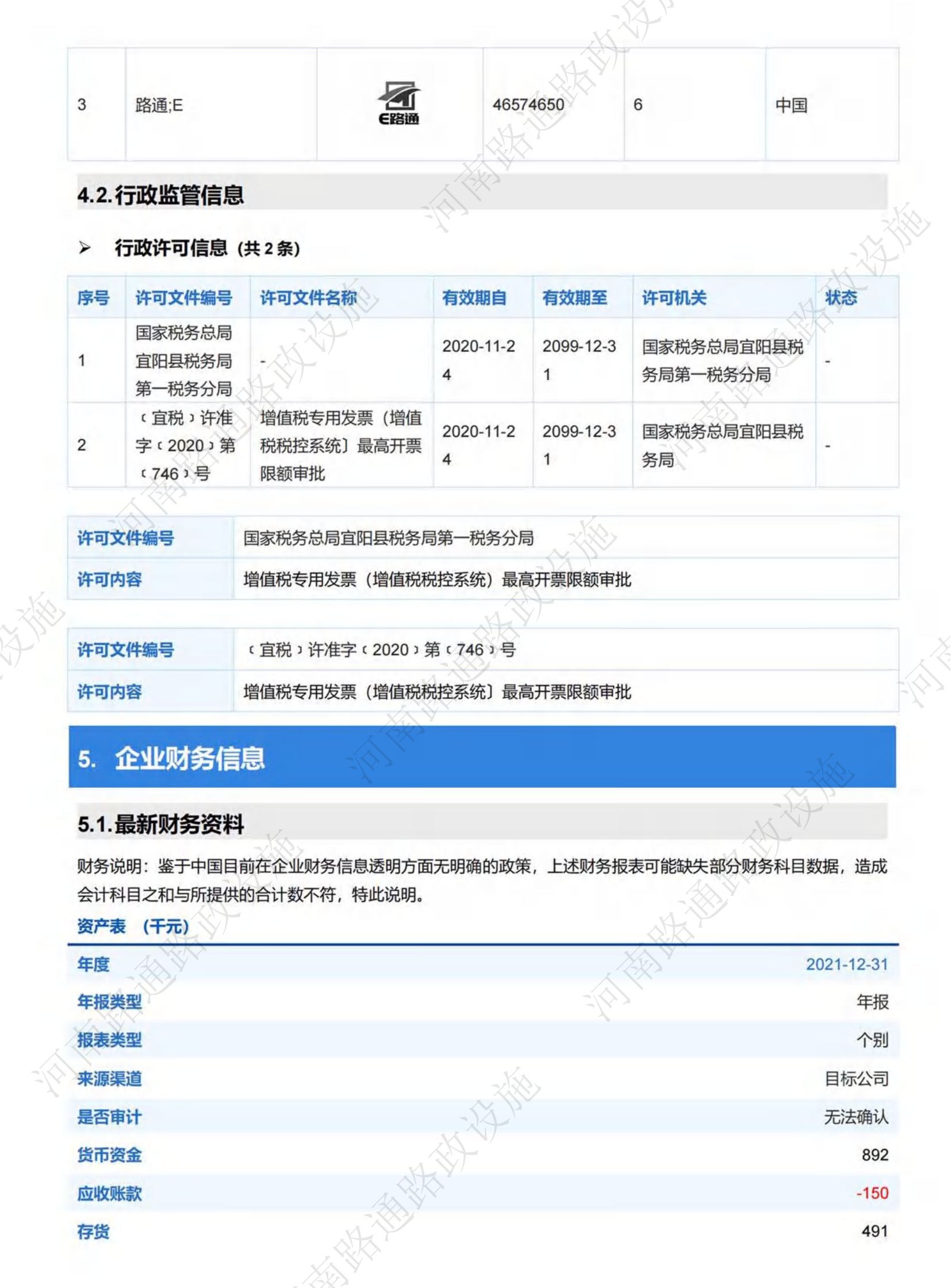Screen dimensions: 951x1288
Task: Click the 中国 cell in trademark row
Action: click(x=791, y=105)
